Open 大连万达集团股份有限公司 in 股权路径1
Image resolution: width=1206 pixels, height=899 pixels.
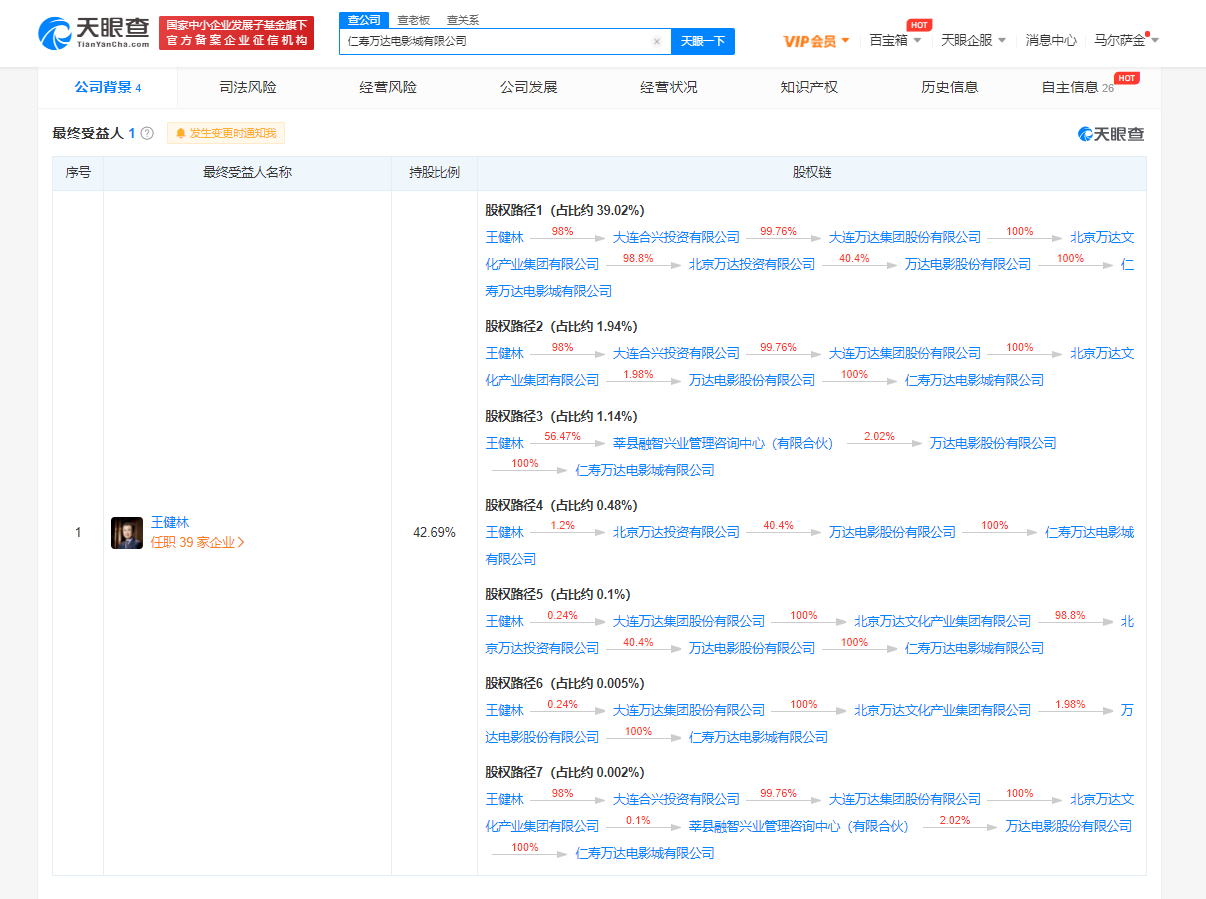905,238
